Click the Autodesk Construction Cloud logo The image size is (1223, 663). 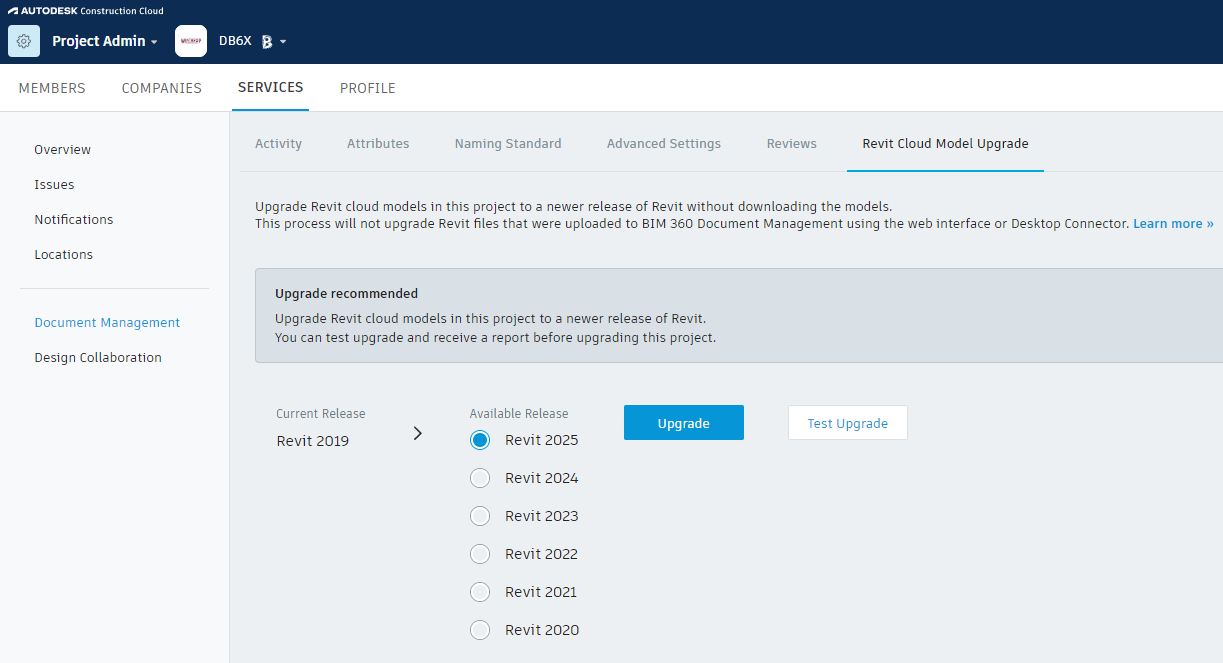tap(86, 11)
